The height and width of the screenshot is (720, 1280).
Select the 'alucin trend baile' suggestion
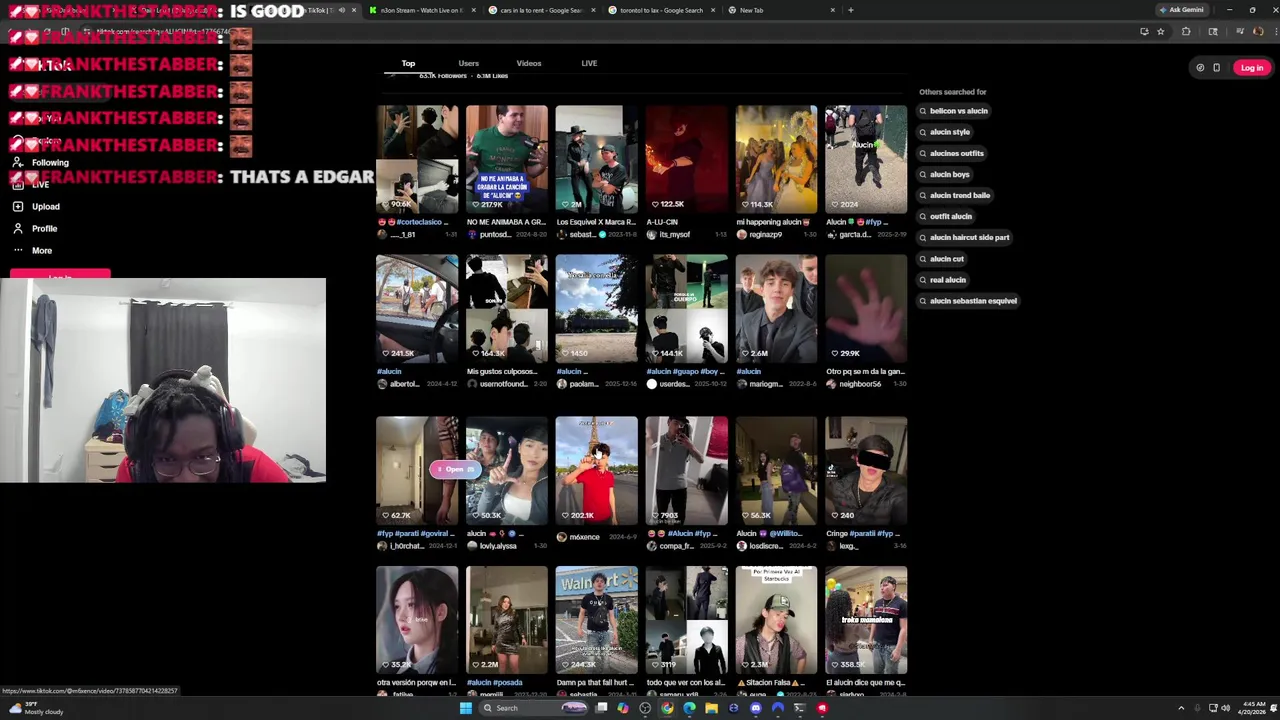pyautogui.click(x=955, y=195)
